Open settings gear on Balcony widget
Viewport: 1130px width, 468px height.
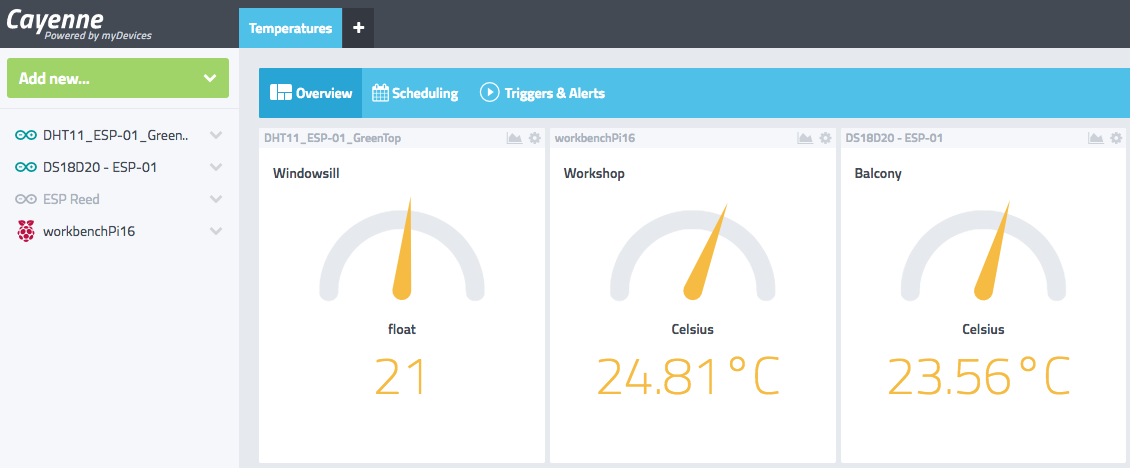(x=1116, y=139)
